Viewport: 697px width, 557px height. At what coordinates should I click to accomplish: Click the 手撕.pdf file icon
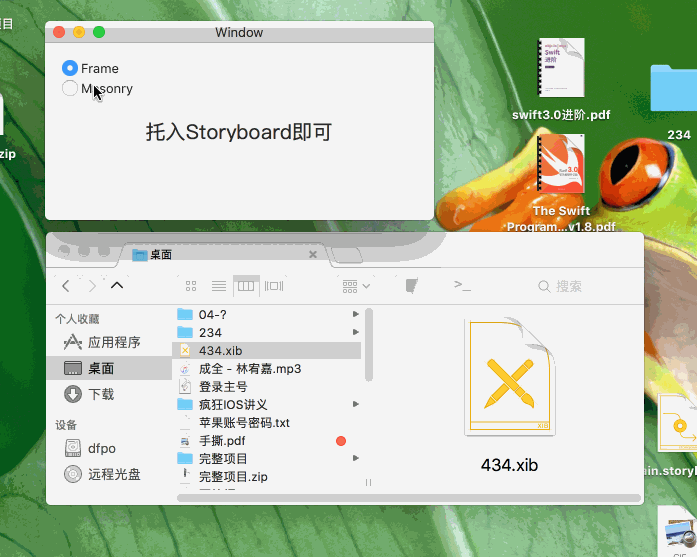tap(185, 441)
